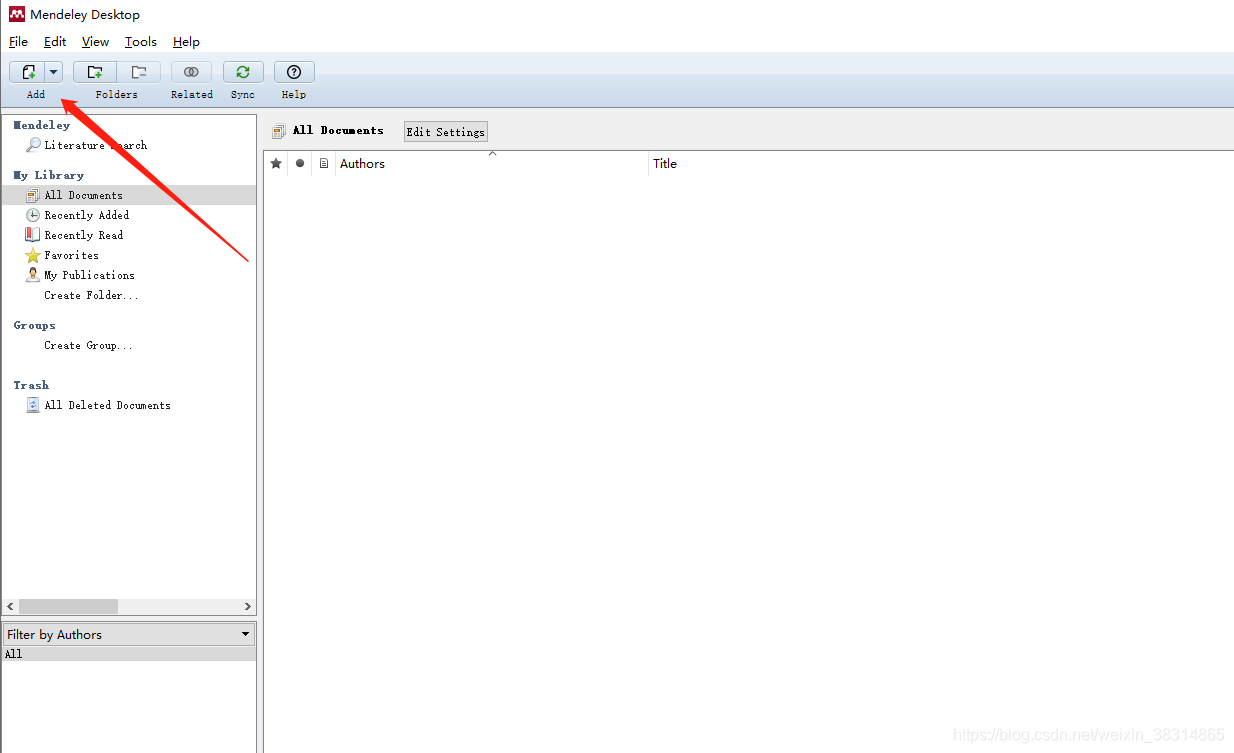Show Favorites documents
Screen dimensions: 1234x753
pos(71,255)
